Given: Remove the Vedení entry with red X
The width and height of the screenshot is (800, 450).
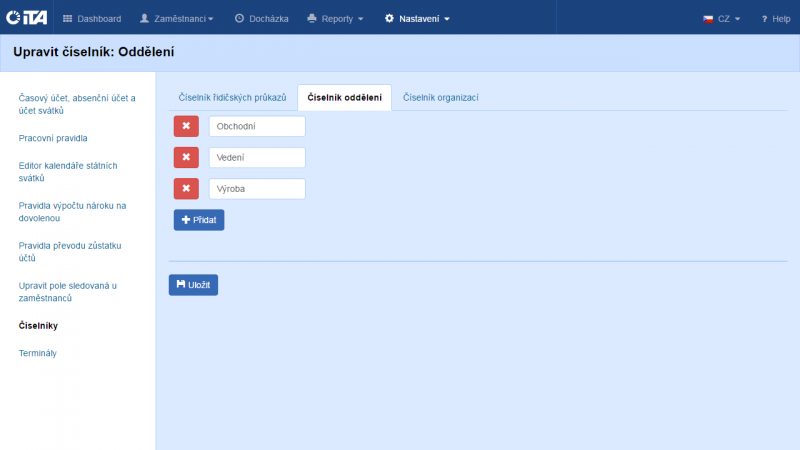Looking at the screenshot, I should (186, 157).
